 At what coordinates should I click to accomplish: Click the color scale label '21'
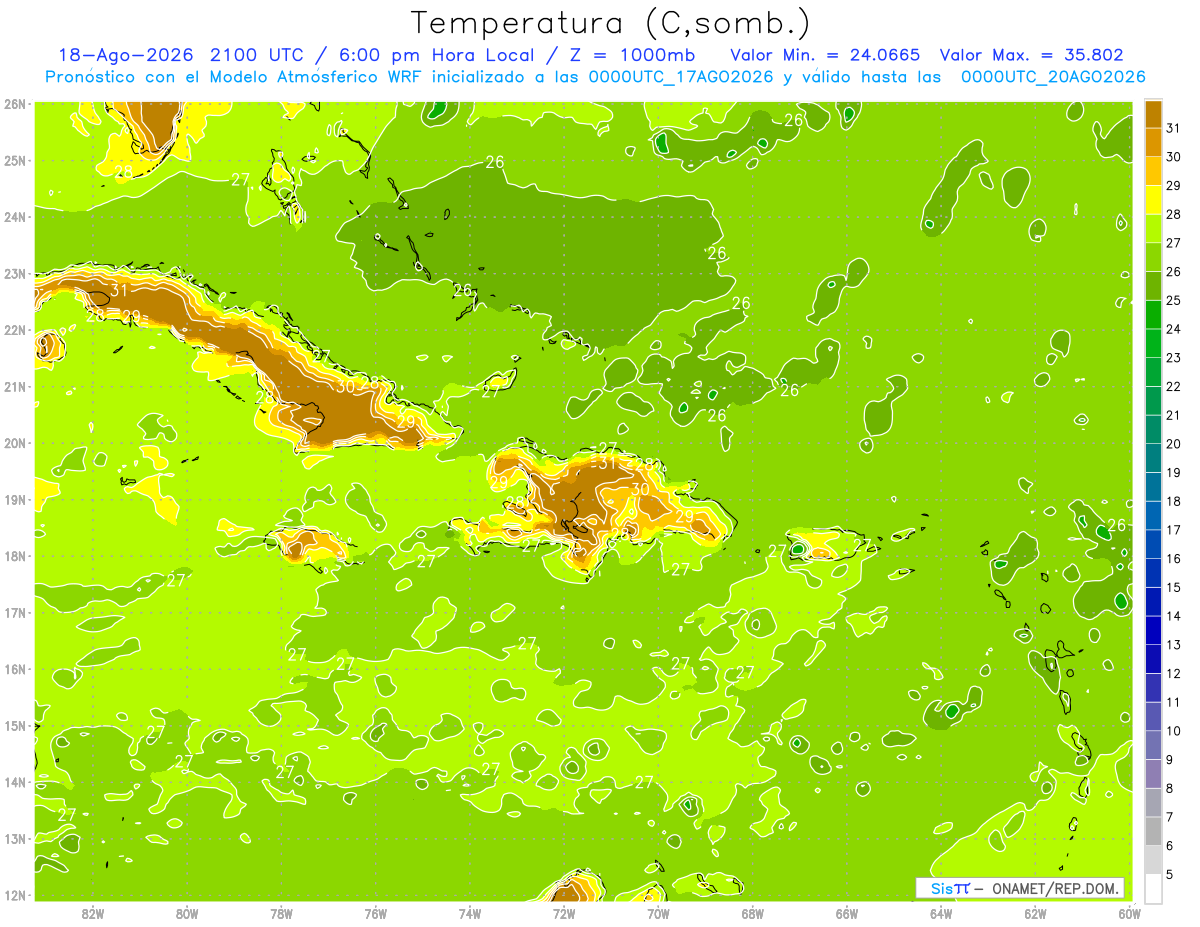click(1173, 415)
